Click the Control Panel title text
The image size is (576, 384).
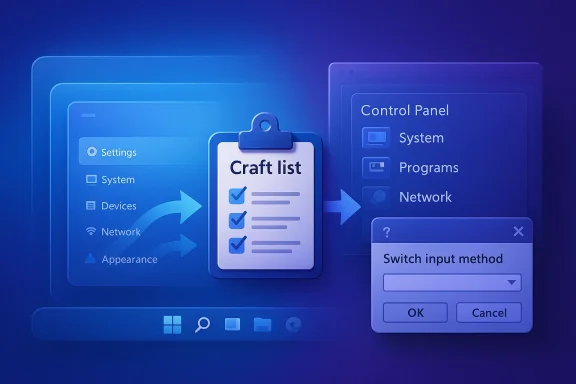[405, 110]
